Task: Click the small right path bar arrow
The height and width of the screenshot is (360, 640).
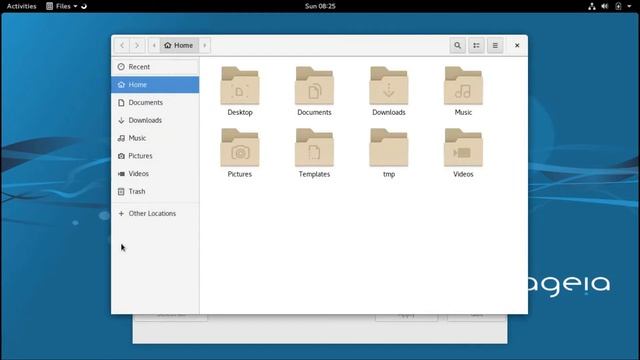Action: tap(204, 45)
